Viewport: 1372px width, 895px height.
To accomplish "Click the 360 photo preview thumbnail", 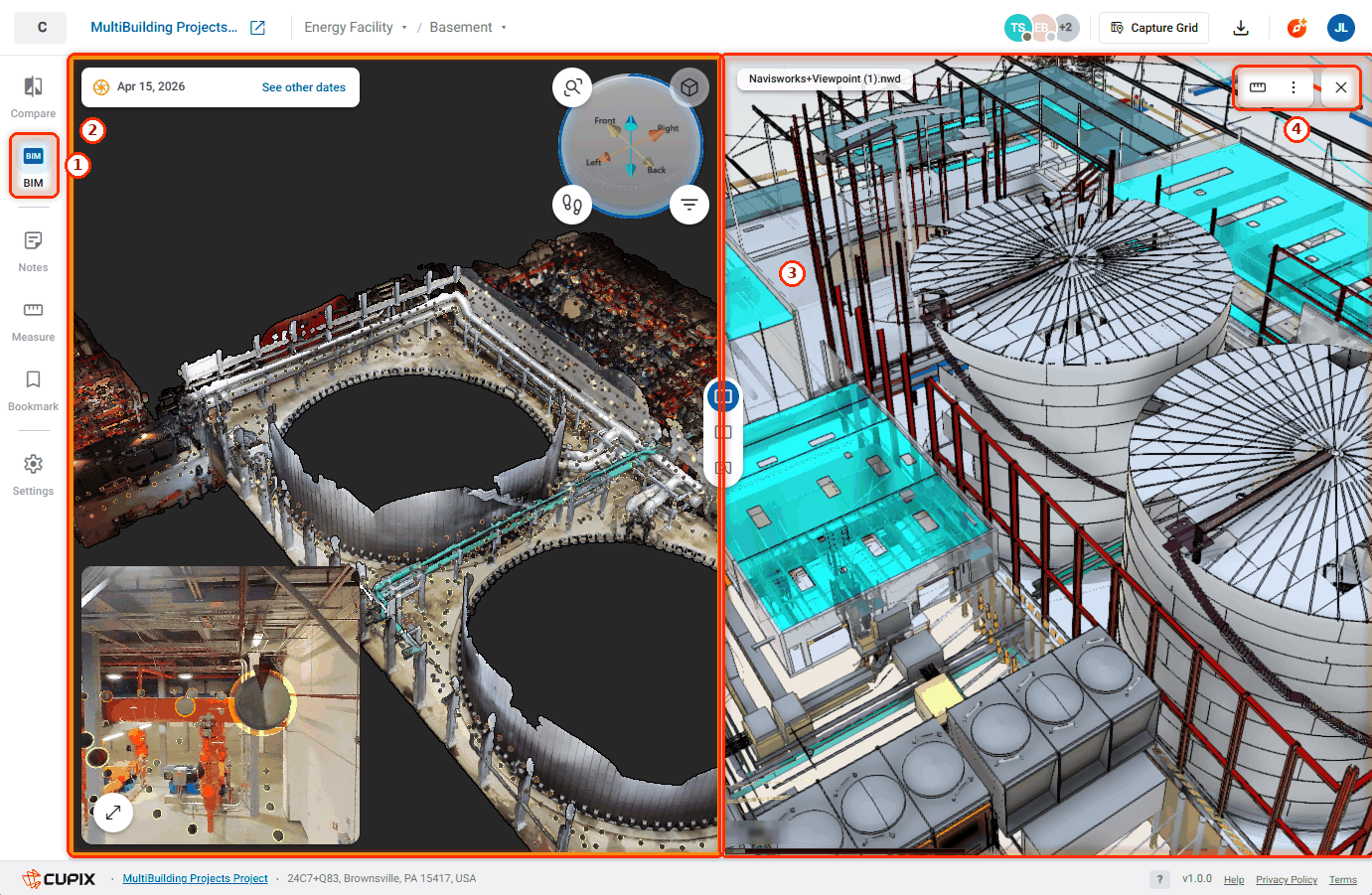I will [x=221, y=705].
